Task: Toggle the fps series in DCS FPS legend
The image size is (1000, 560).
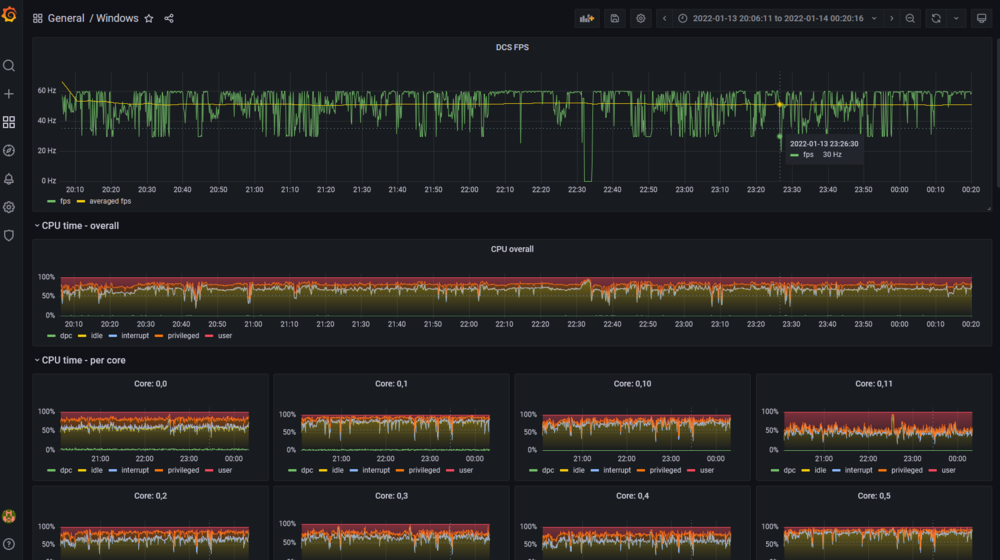Action: [65, 201]
